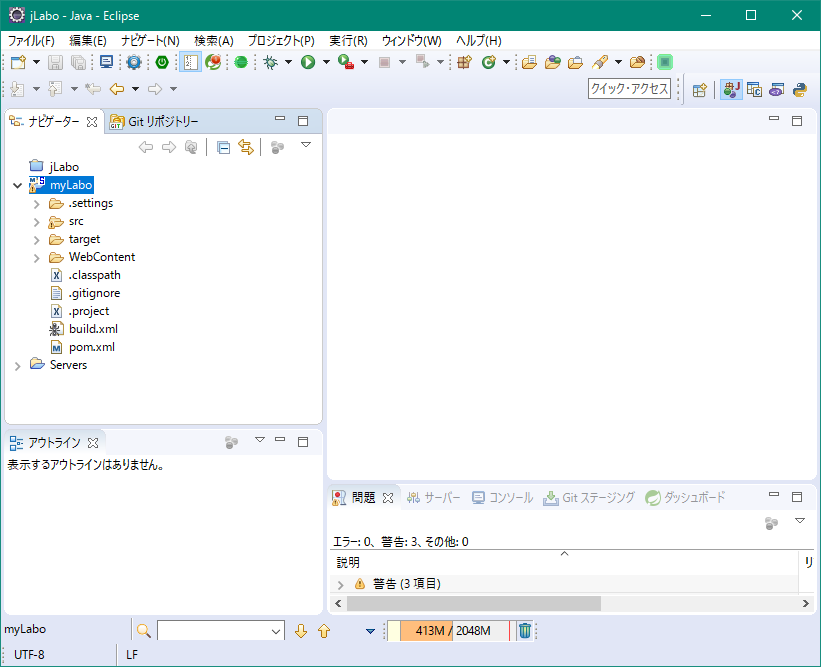The height and width of the screenshot is (667, 821).
Task: Click the Run External Tools toolbox icon
Action: [x=346, y=62]
